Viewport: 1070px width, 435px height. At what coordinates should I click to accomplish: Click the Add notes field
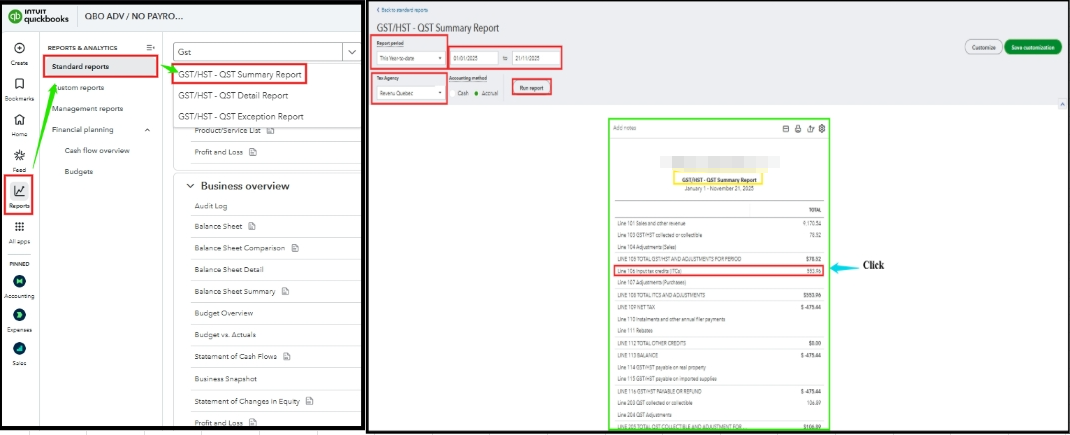pyautogui.click(x=624, y=128)
